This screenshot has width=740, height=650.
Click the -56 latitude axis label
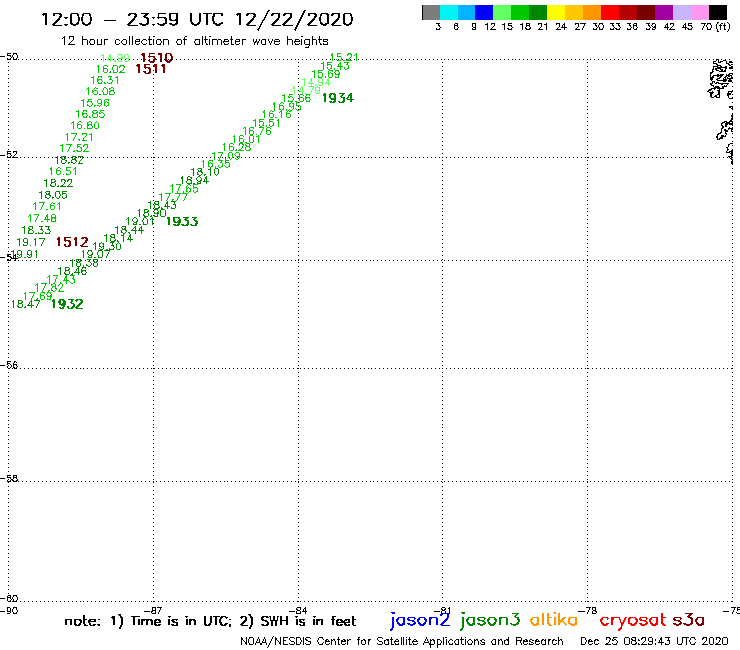coord(9,365)
